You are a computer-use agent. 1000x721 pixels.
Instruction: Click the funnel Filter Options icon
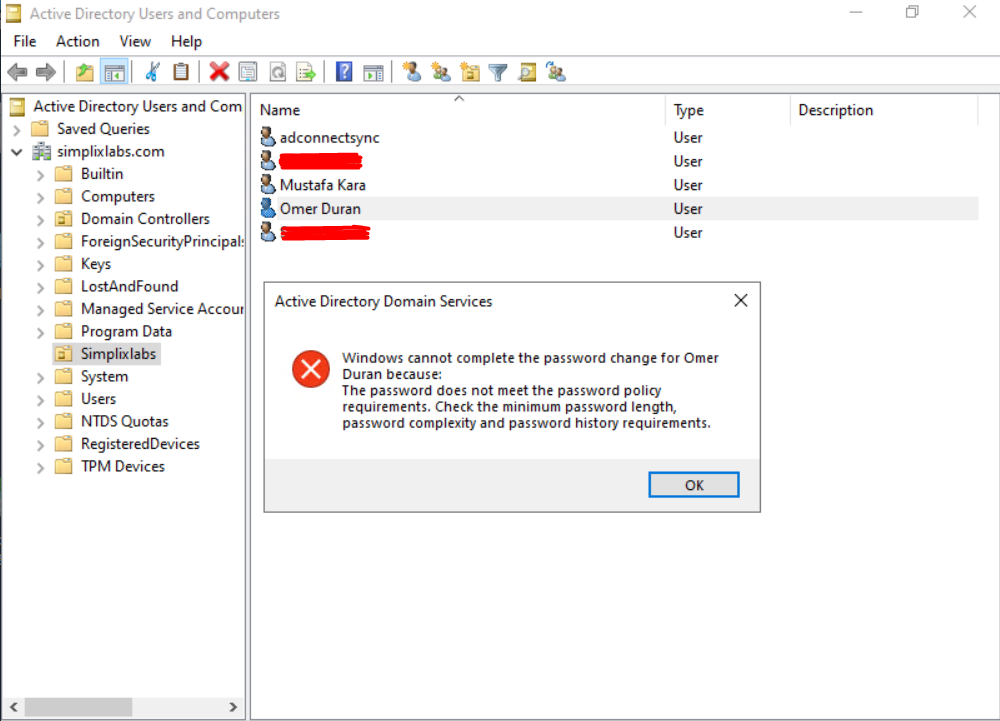click(498, 72)
